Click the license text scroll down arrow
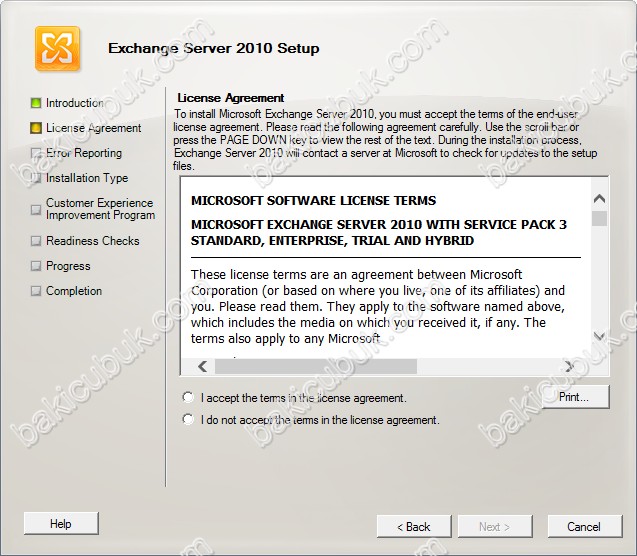637x556 pixels. [599, 336]
